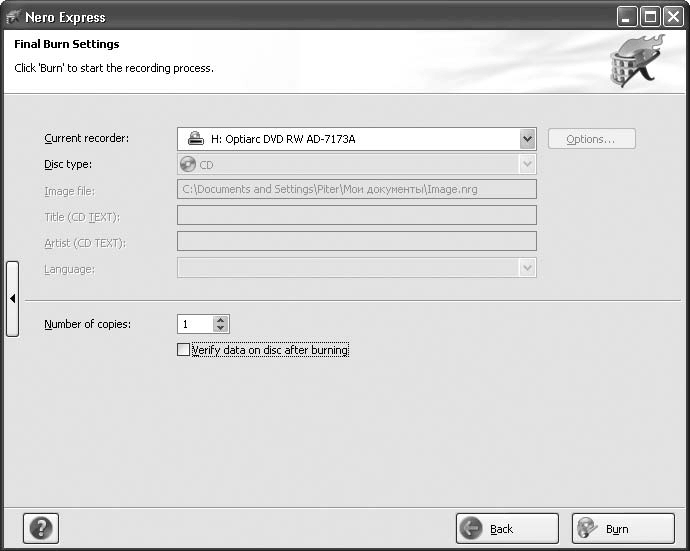Click the Number of copies field
Viewport: 690px width, 551px height.
pos(195,324)
